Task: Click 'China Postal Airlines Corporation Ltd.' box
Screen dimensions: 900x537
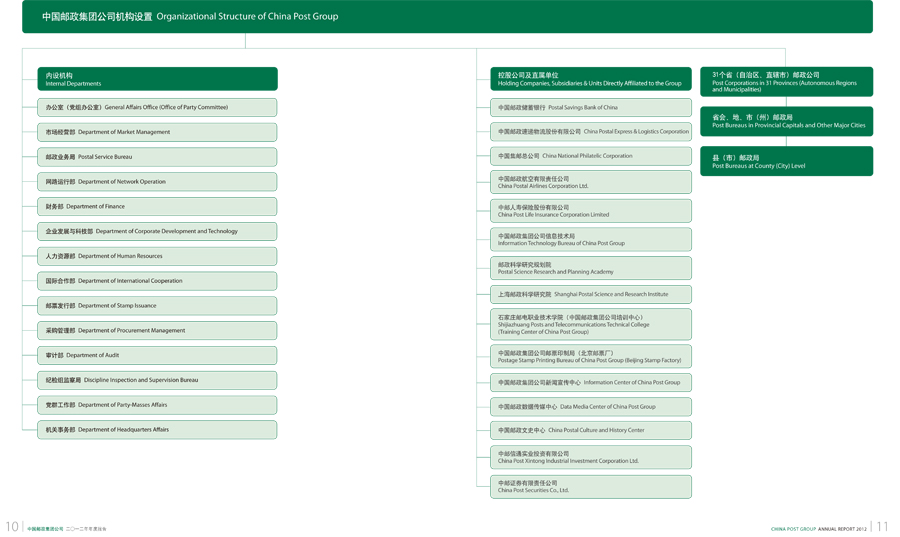Action: [x=591, y=182]
